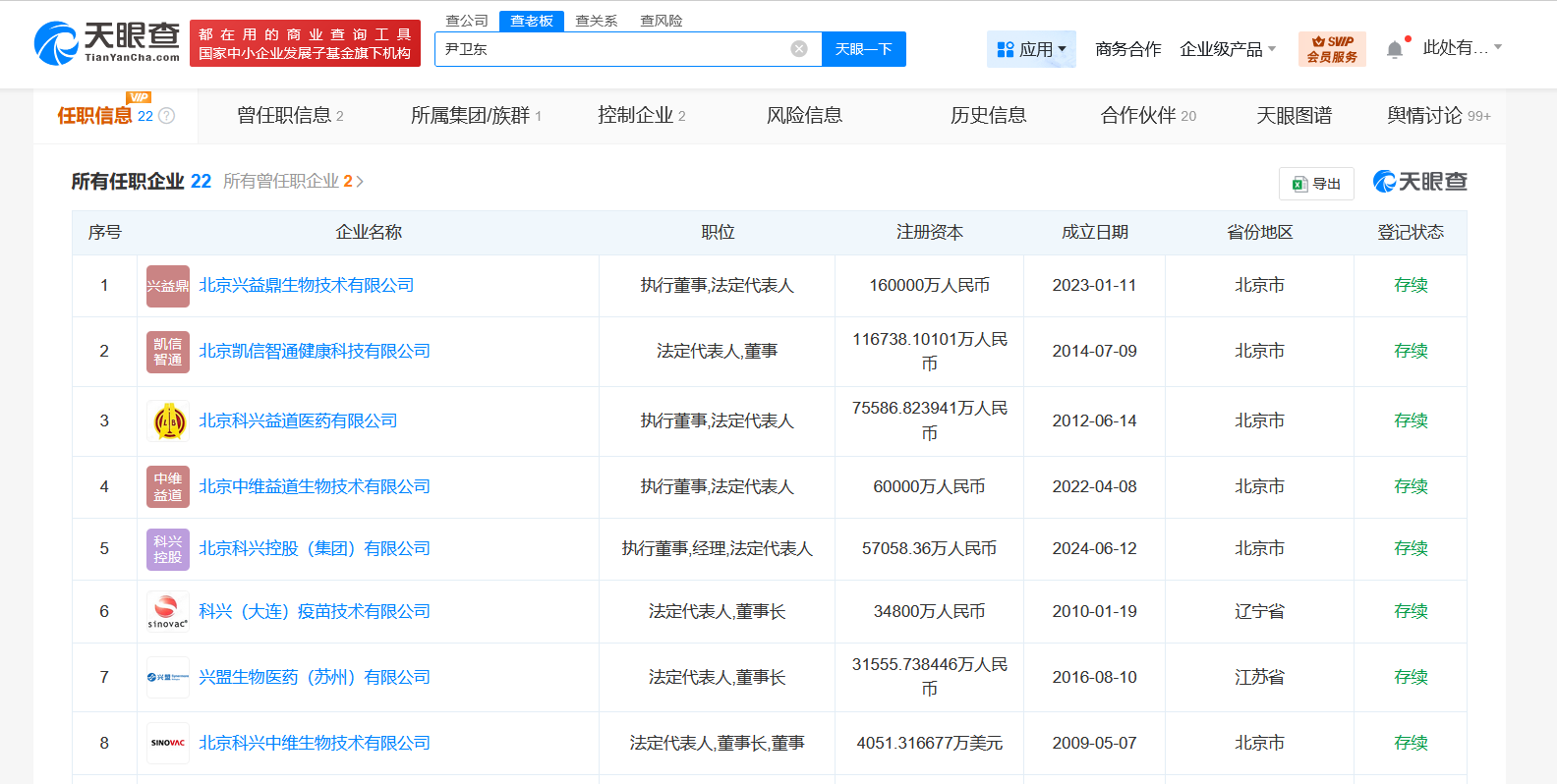Click the 天眼一下 search button
Viewport: 1557px width, 784px height.
tap(864, 49)
